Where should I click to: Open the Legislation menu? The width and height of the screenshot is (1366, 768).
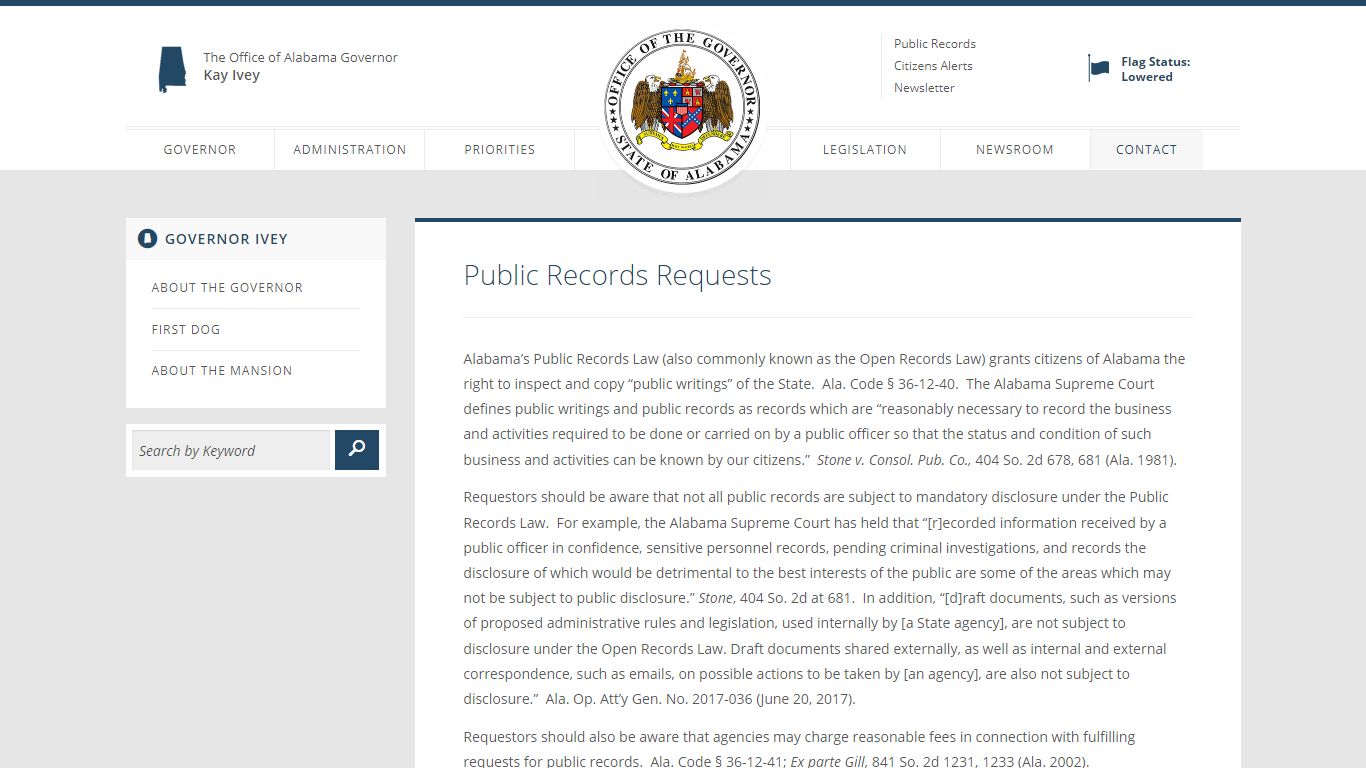coord(865,150)
